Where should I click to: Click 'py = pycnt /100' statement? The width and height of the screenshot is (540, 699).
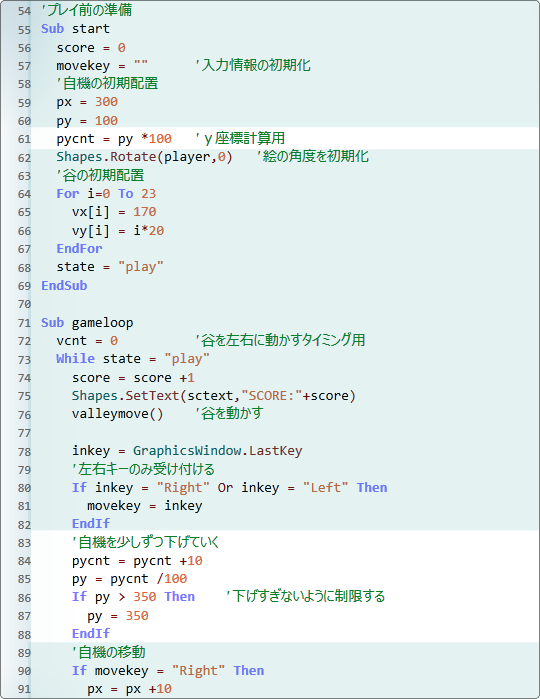[129, 579]
